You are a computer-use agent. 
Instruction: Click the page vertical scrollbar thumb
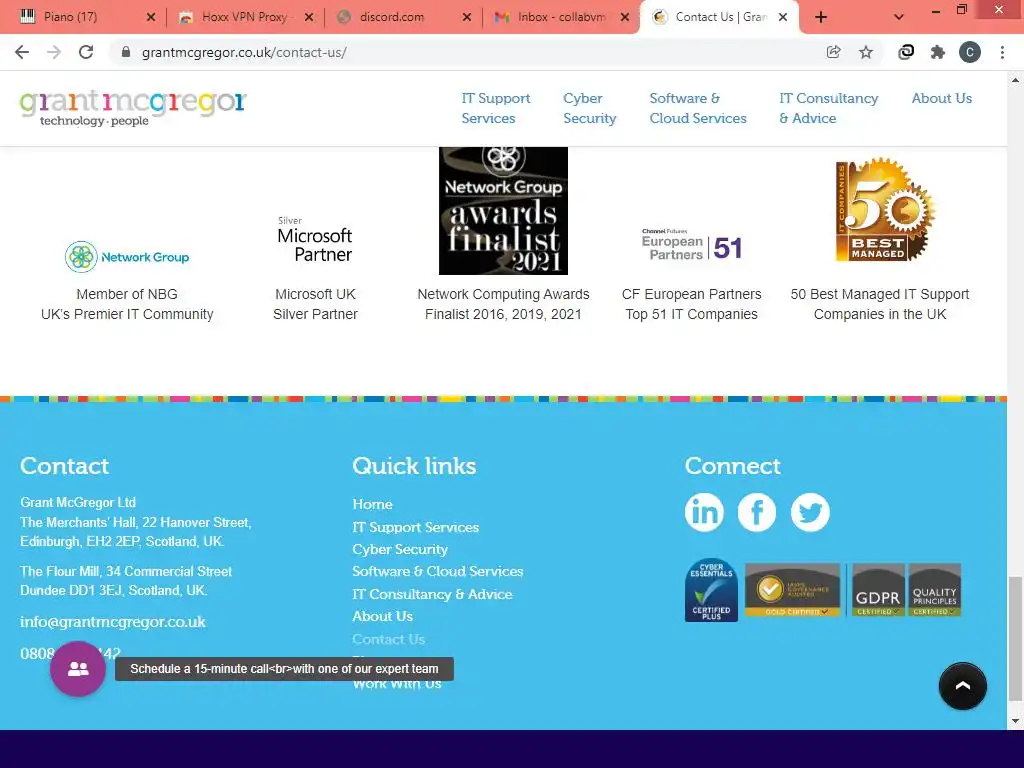(1016, 639)
